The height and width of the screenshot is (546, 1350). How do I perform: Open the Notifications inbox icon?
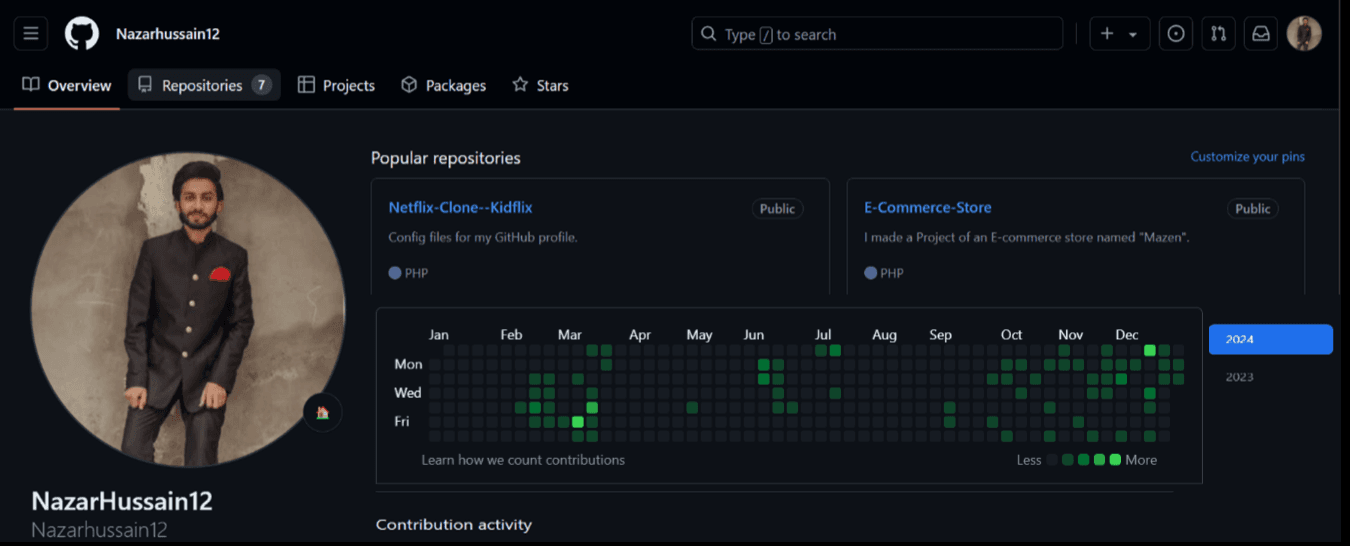coord(1261,34)
